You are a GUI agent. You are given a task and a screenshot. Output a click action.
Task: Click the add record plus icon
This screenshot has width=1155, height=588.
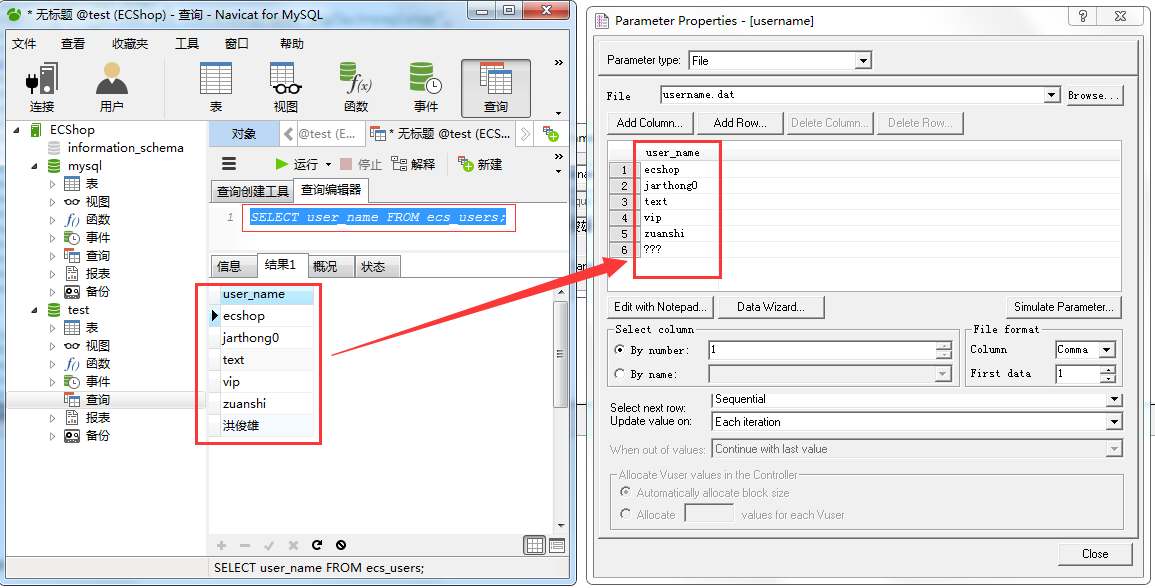coord(221,545)
